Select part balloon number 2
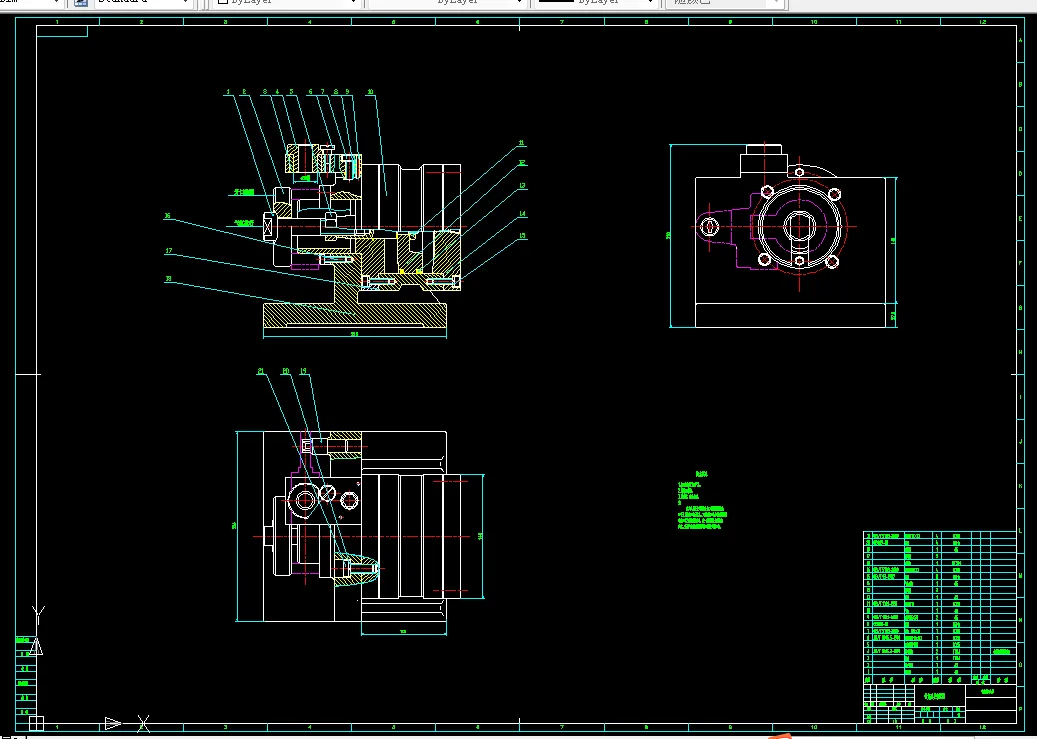The width and height of the screenshot is (1037, 739). pos(244,92)
